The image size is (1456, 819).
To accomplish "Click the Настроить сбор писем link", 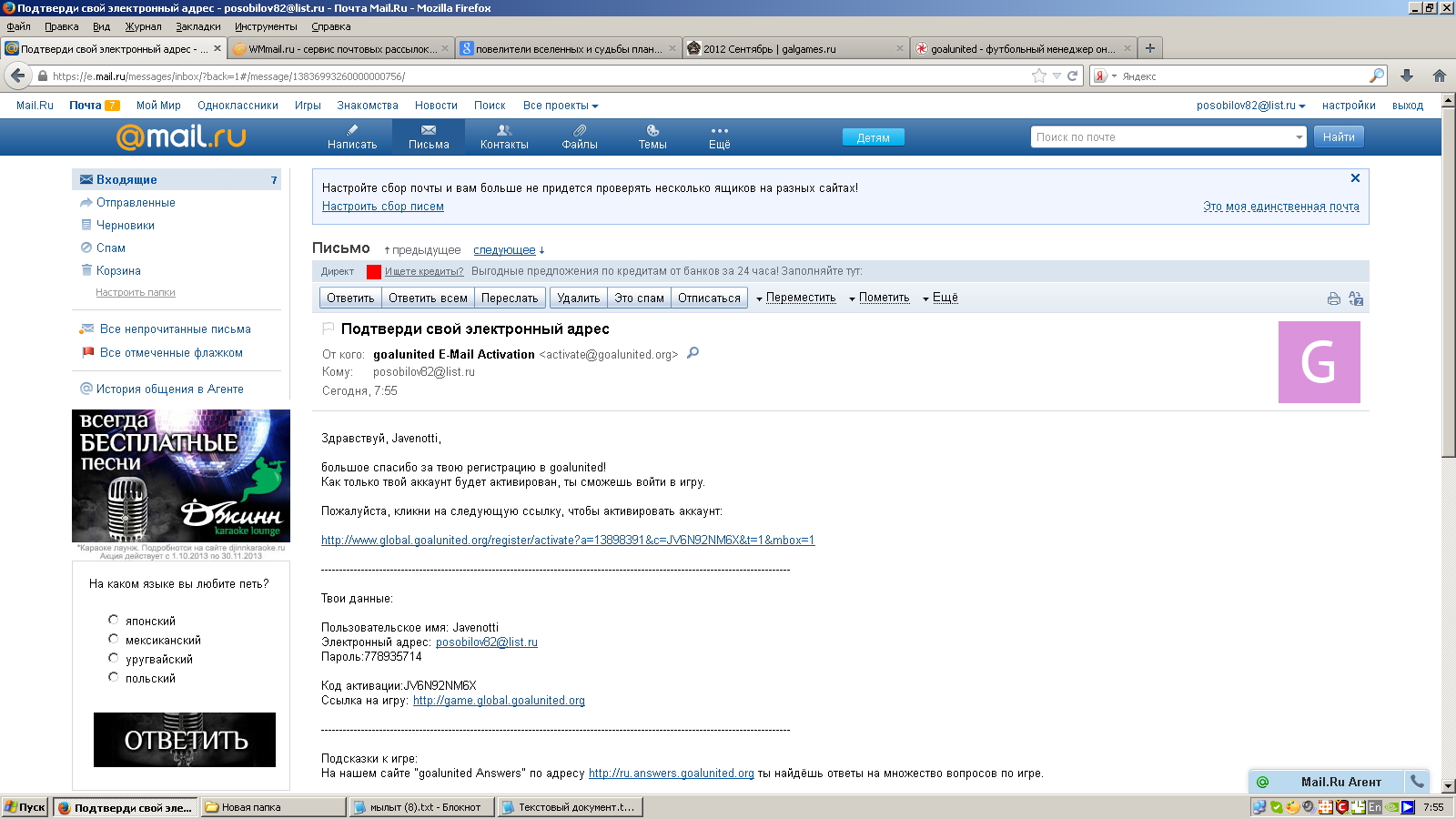I will tap(383, 207).
